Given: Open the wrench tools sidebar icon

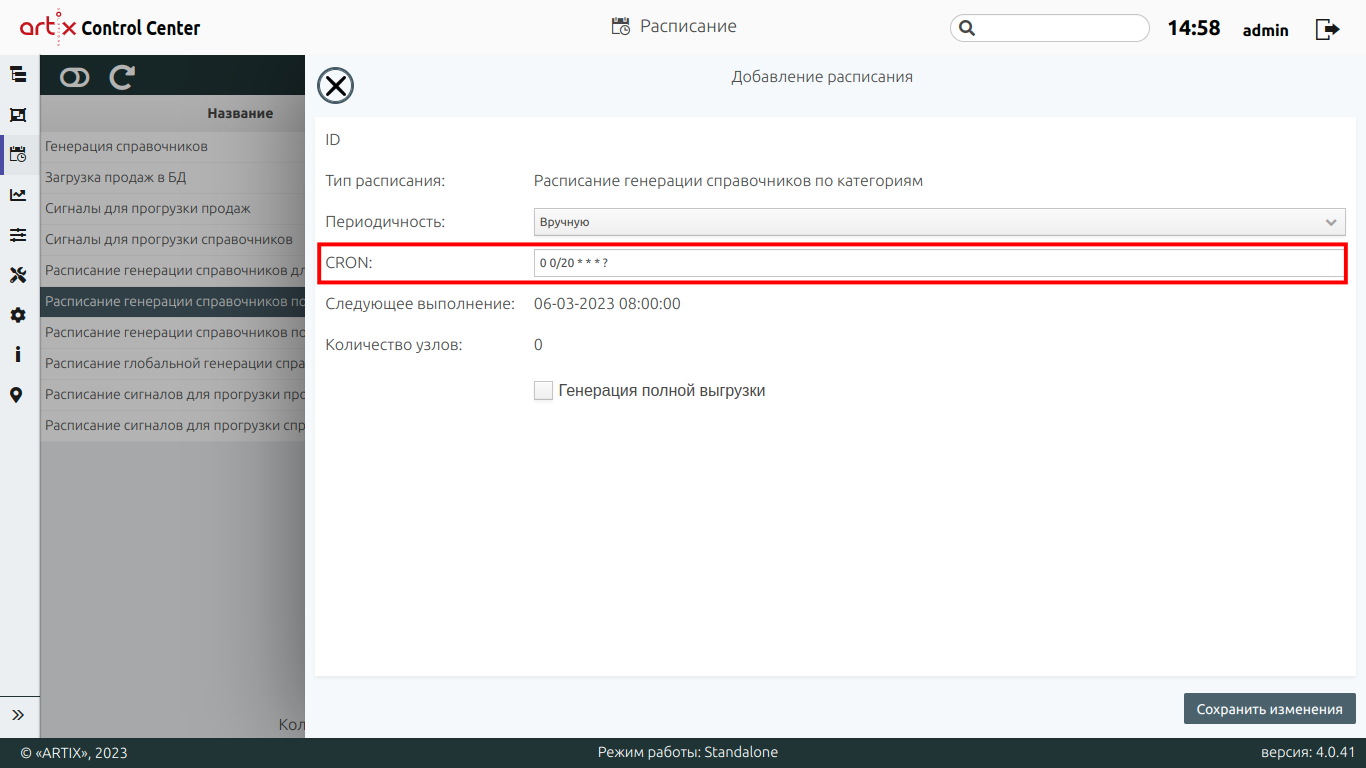Looking at the screenshot, I should point(18,275).
